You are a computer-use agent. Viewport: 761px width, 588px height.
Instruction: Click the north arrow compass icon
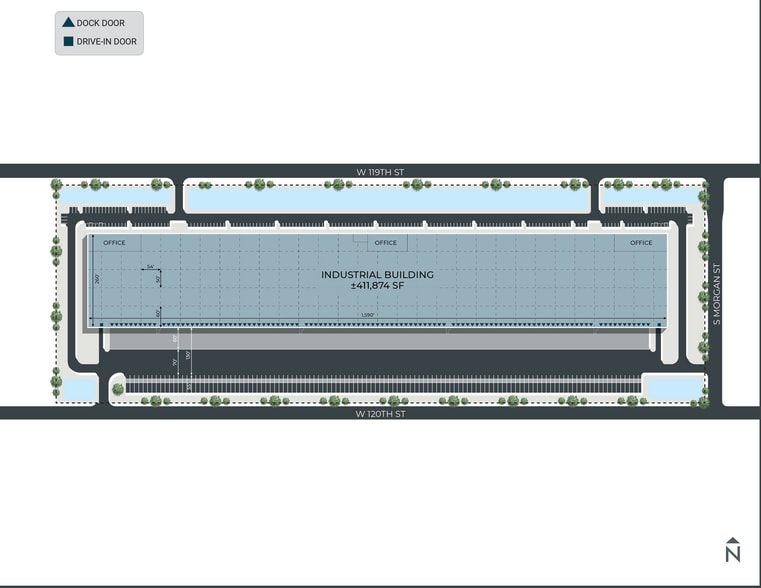[732, 549]
